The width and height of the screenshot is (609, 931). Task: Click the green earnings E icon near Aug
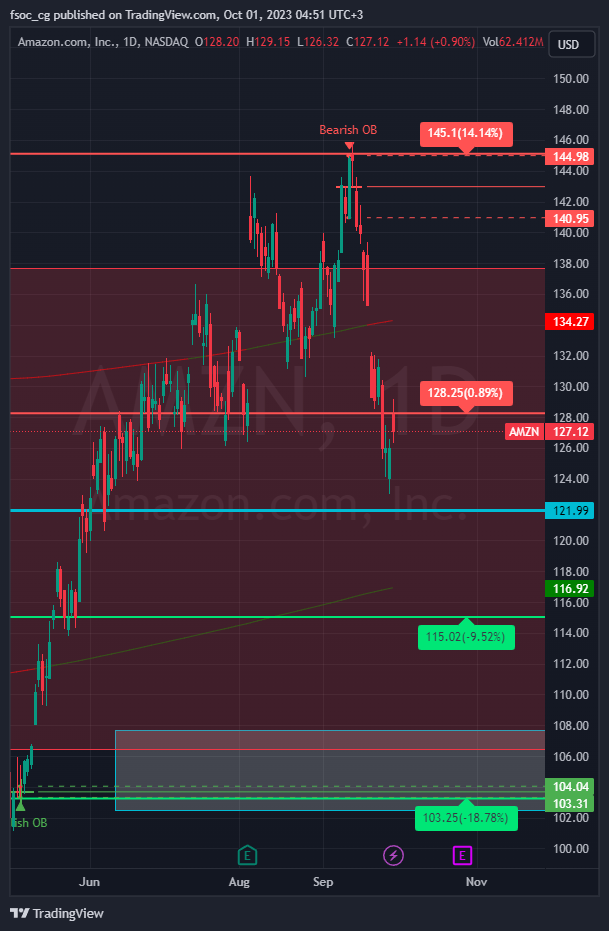[x=247, y=856]
